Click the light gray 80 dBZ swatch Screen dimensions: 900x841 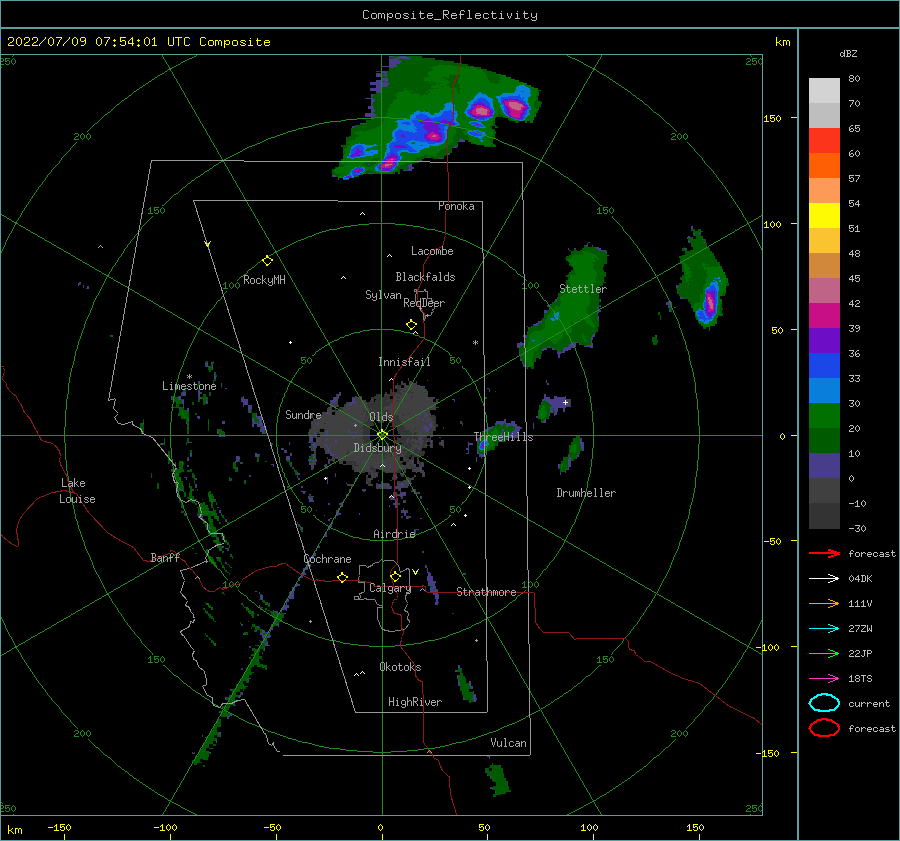click(824, 90)
